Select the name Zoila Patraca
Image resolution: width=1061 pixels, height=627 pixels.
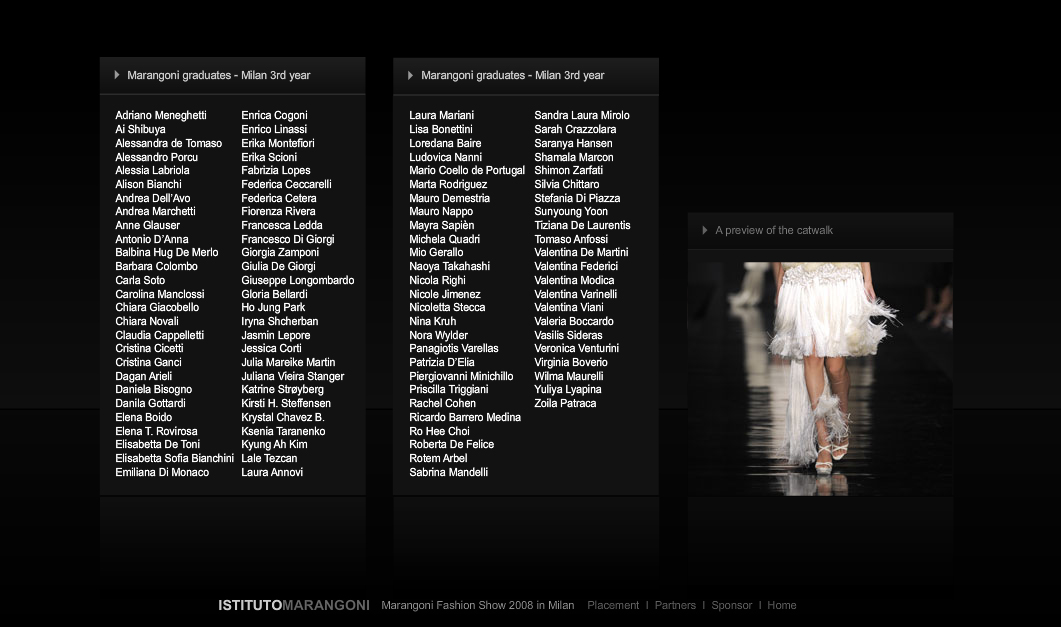pyautogui.click(x=565, y=403)
